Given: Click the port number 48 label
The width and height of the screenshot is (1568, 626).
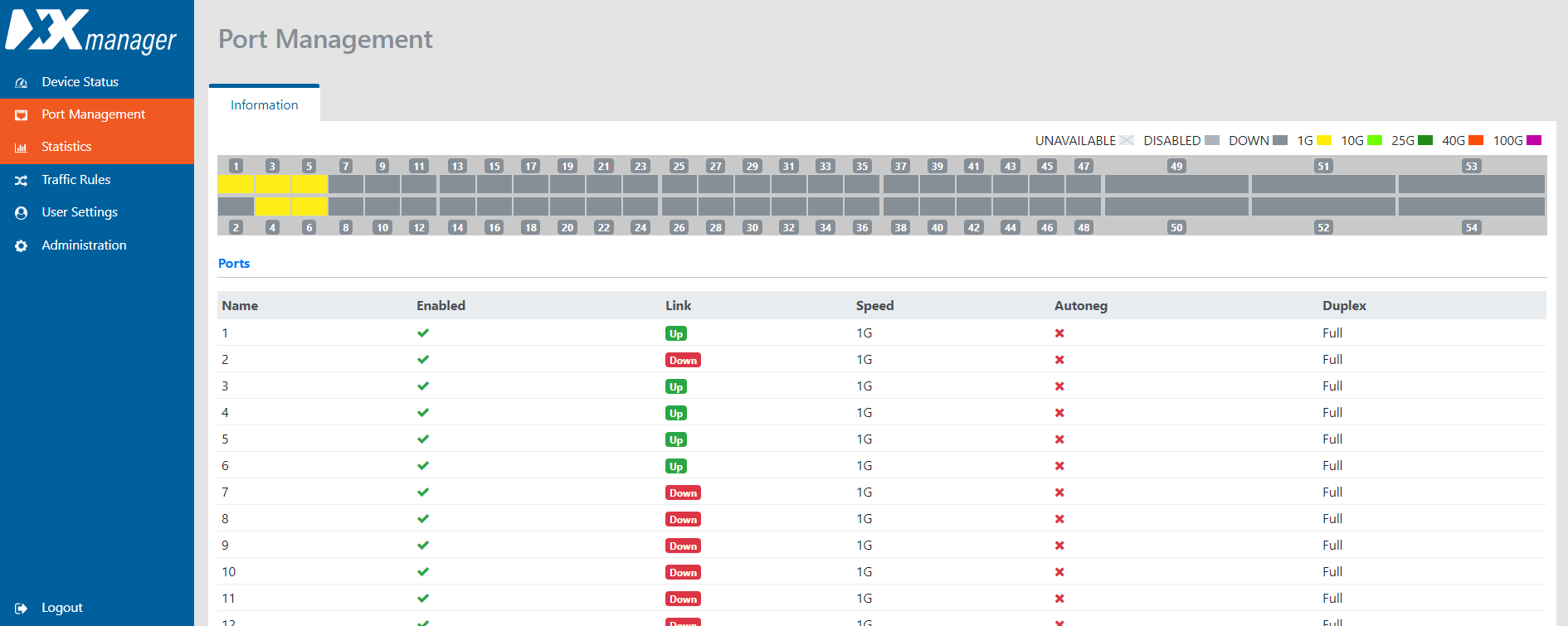Looking at the screenshot, I should pos(1083,227).
